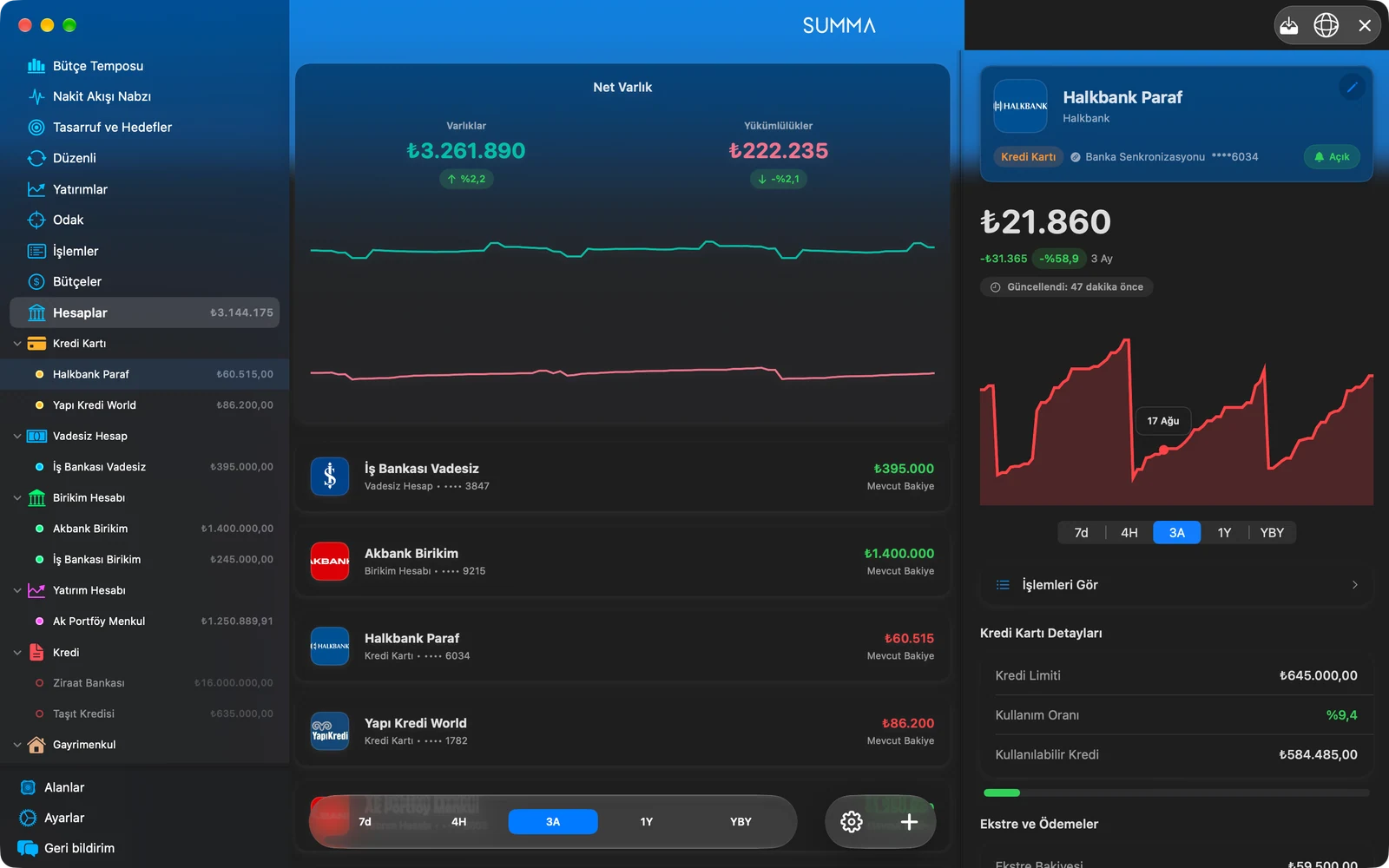Screen dimensions: 1389x868
Task: Select İş Bankası Birikim in the sidebar
Action: click(144, 560)
